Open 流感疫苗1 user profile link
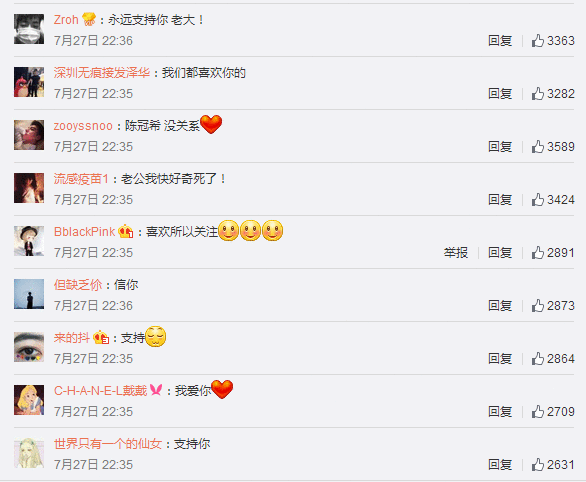 pos(81,179)
